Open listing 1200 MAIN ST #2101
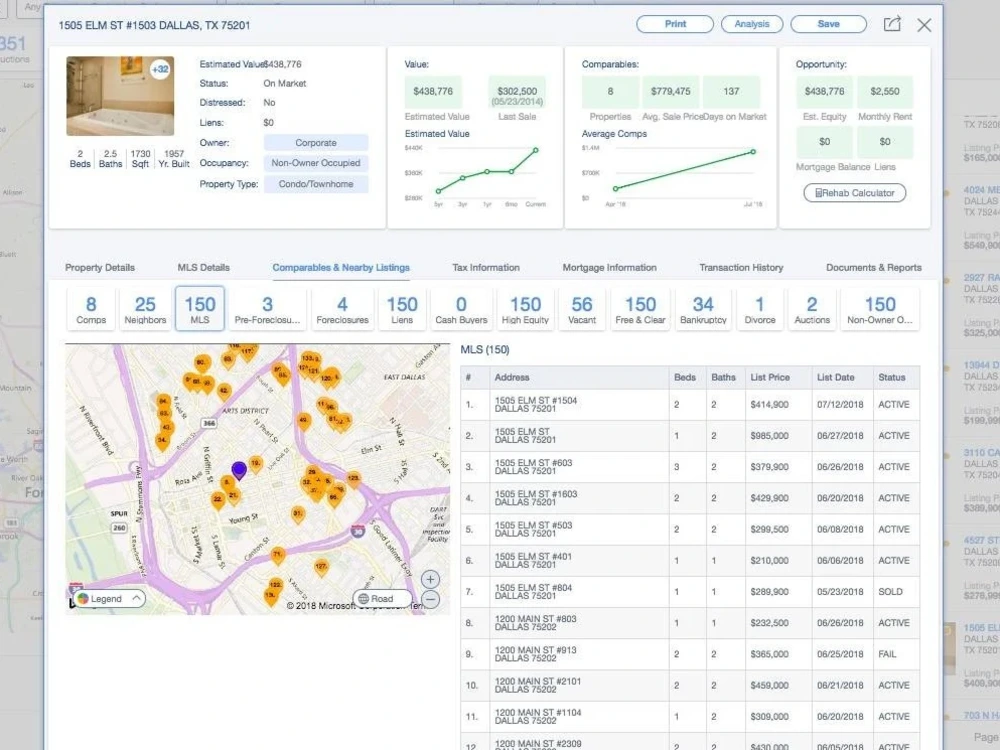 [x=690, y=686]
